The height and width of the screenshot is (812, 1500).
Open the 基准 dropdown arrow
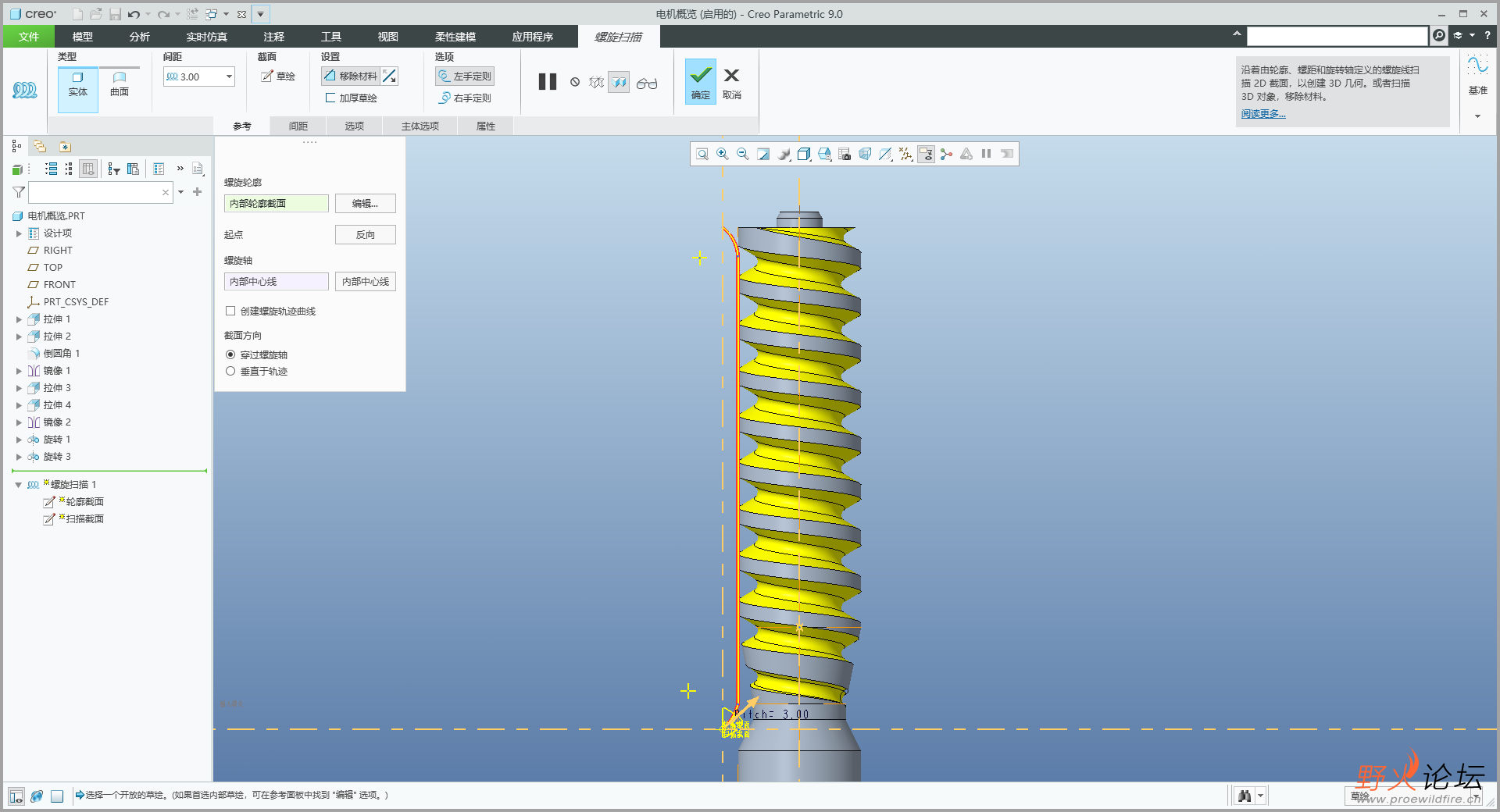(x=1477, y=116)
